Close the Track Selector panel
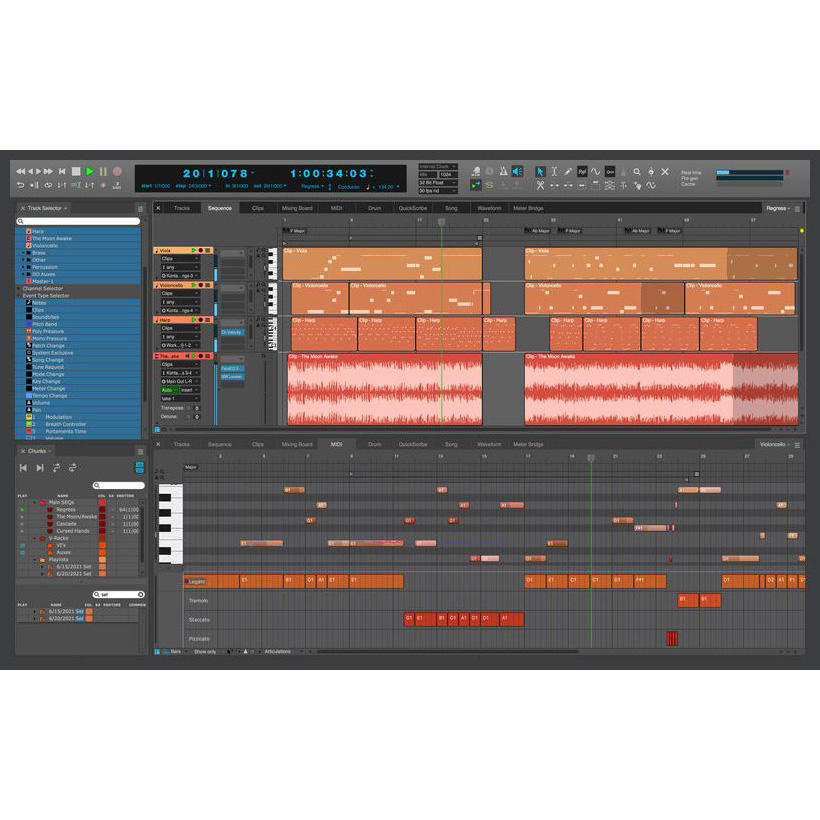The height and width of the screenshot is (820, 820). tap(22, 208)
